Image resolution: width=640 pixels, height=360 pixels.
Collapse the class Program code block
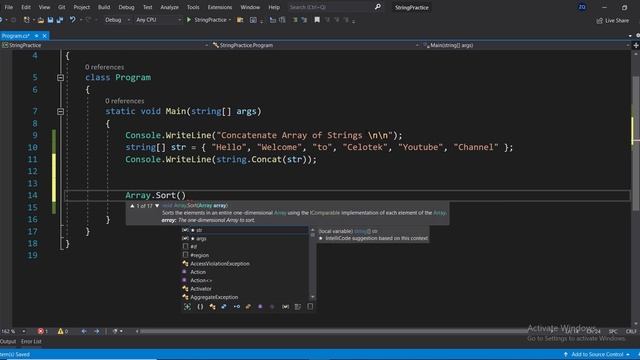pyautogui.click(x=60, y=78)
